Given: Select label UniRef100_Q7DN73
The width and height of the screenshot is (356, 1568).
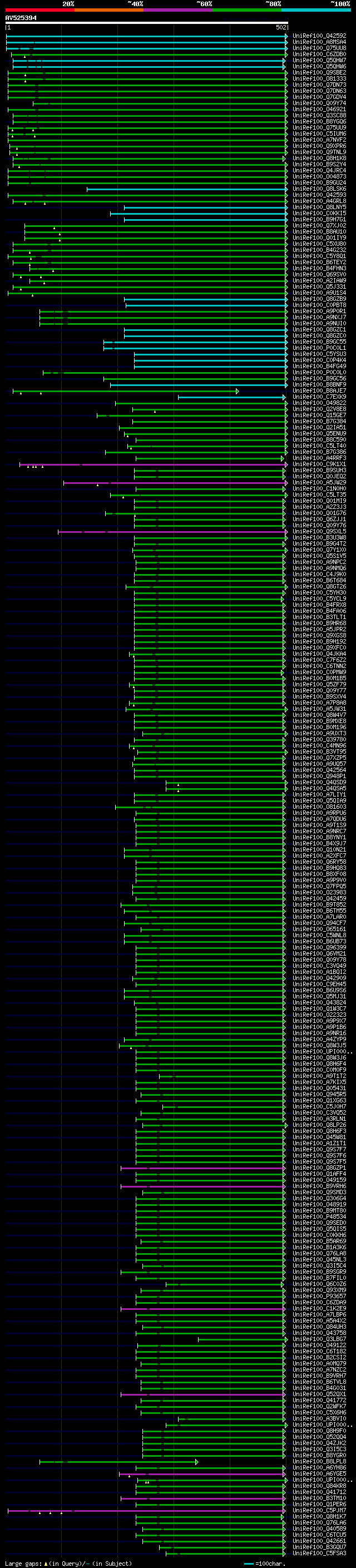Looking at the screenshot, I should click(319, 85).
